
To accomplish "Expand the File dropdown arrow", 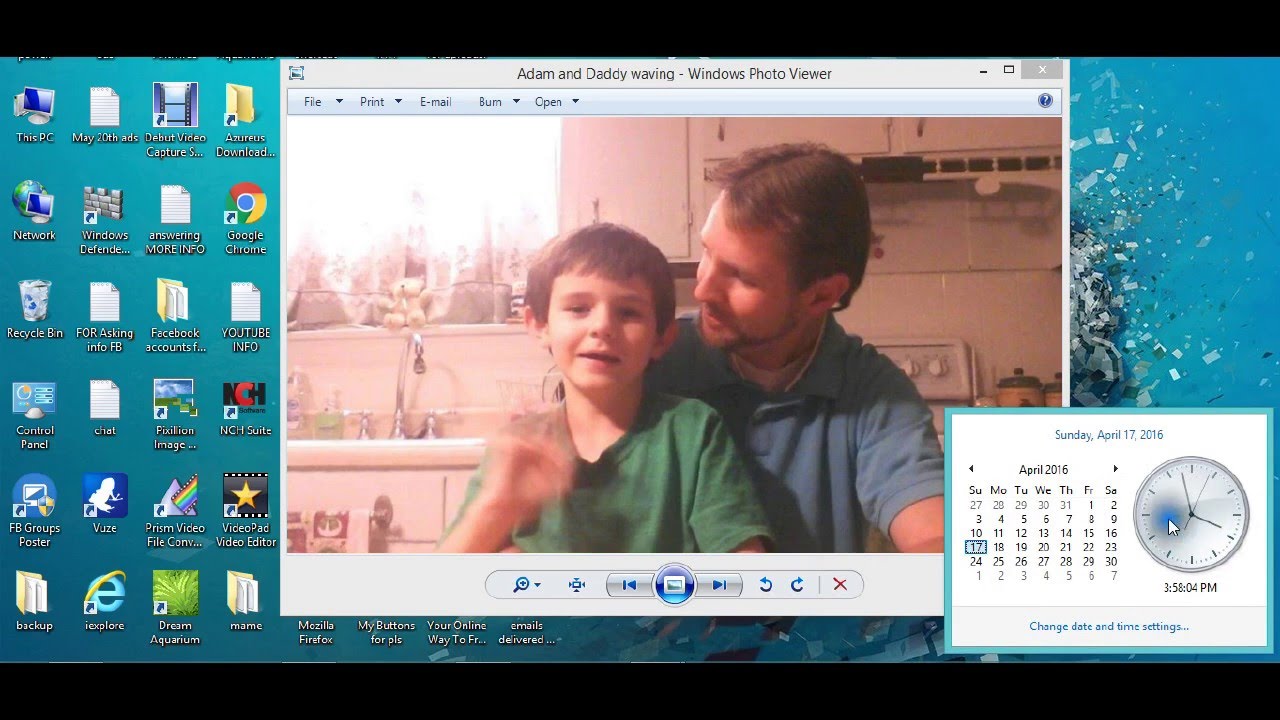I will click(x=339, y=102).
